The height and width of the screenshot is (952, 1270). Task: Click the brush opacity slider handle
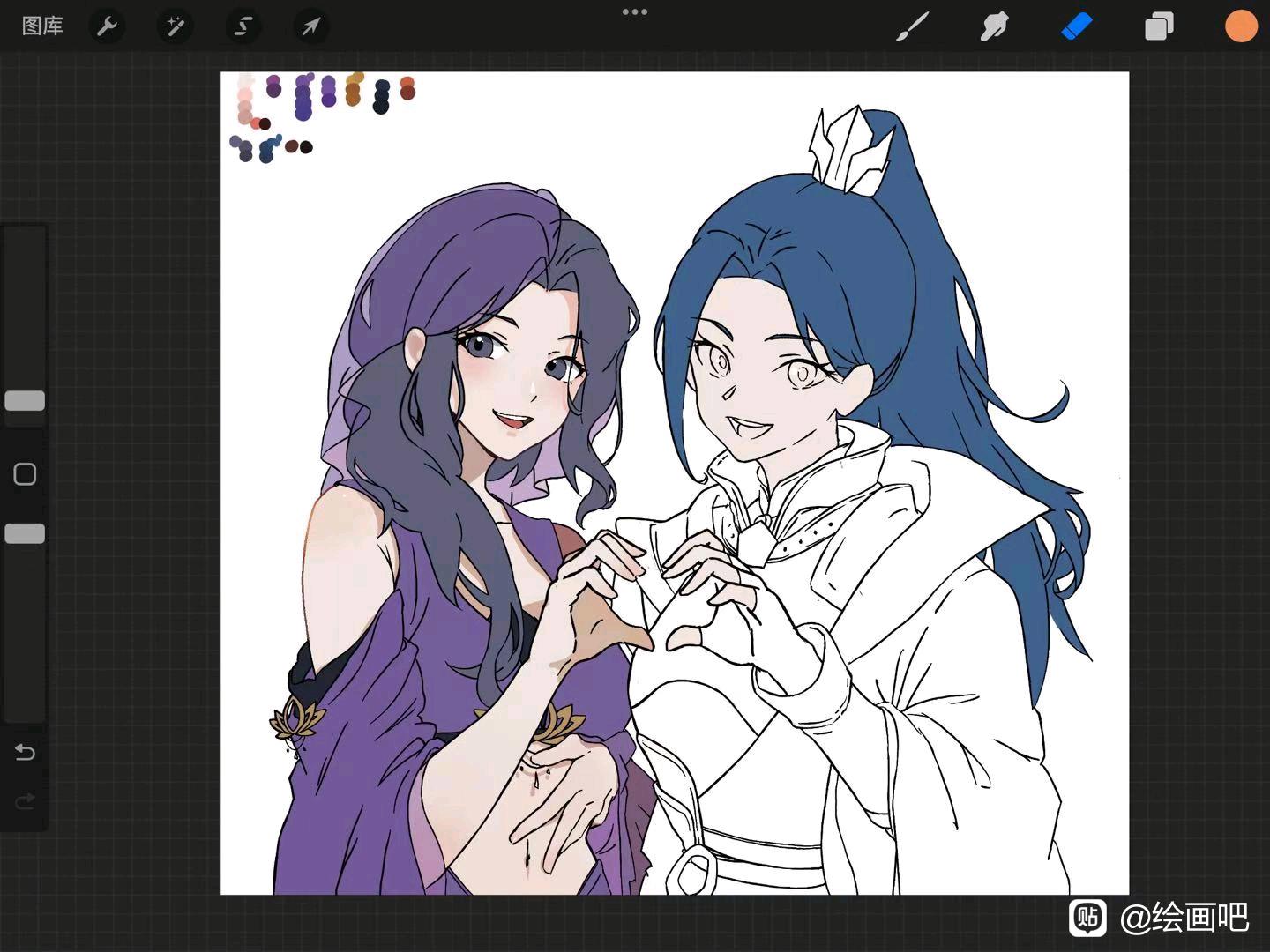[x=25, y=533]
